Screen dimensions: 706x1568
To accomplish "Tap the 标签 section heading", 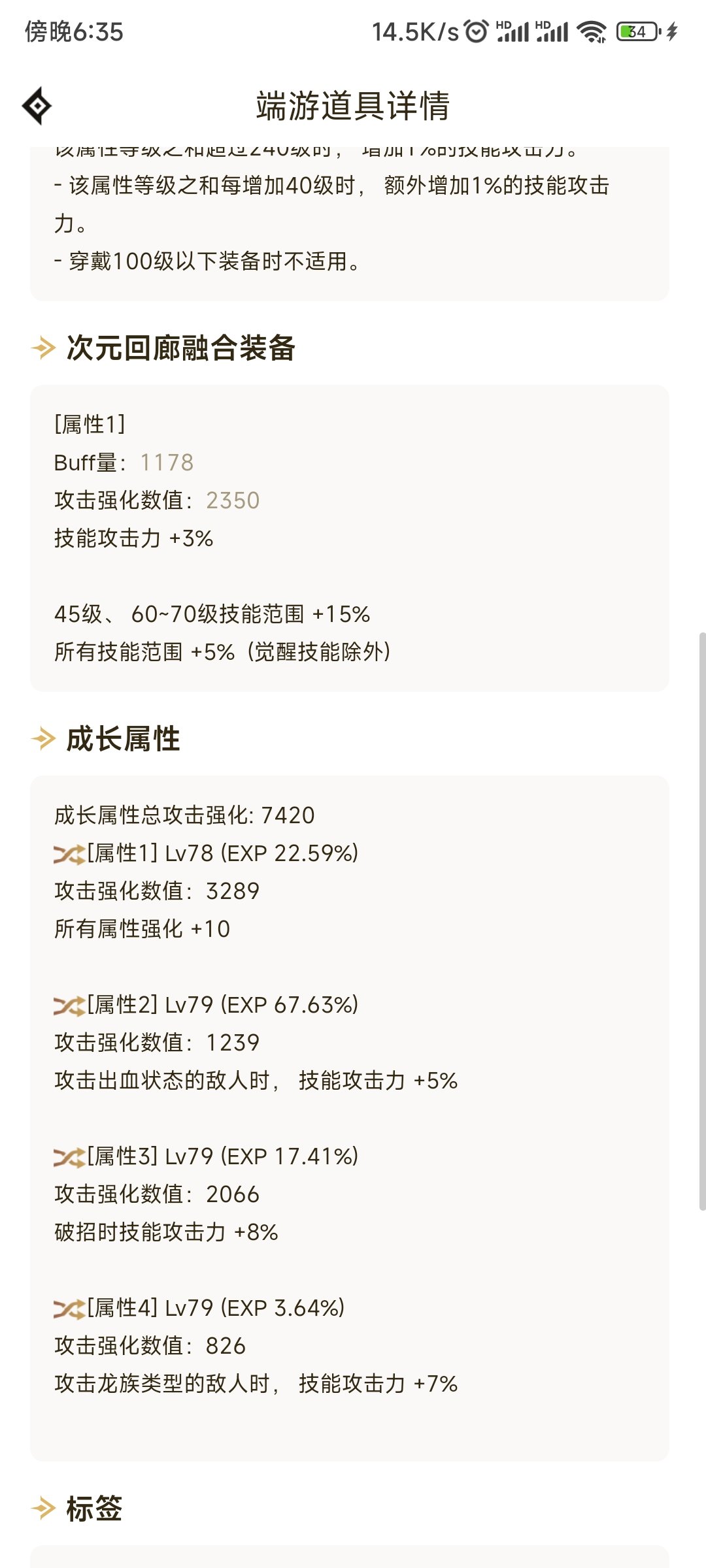I will [94, 1509].
